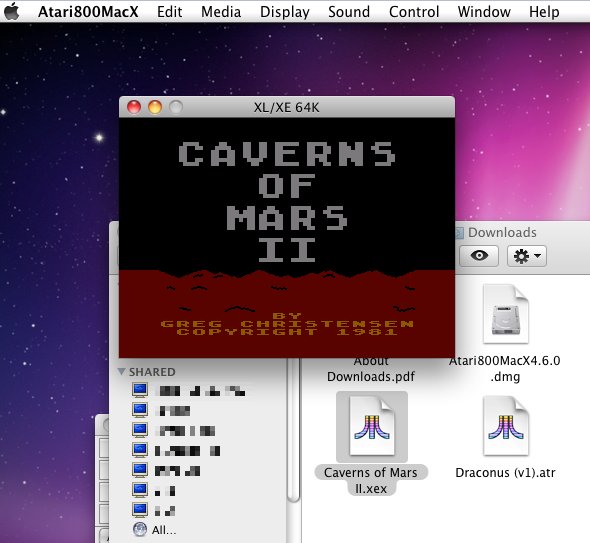Open the Window menu
This screenshot has width=590, height=543.
point(484,12)
